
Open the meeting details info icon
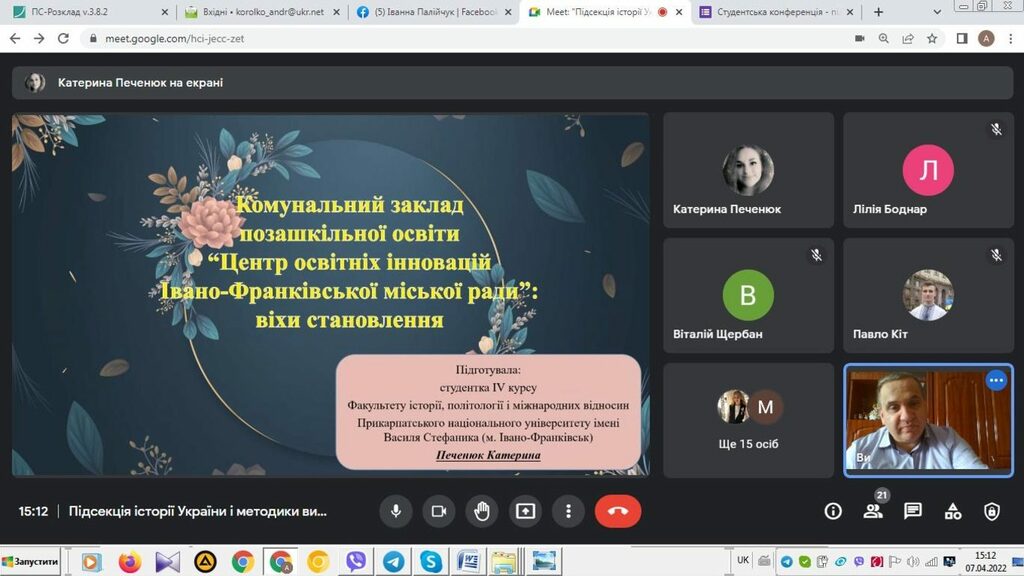pos(833,511)
